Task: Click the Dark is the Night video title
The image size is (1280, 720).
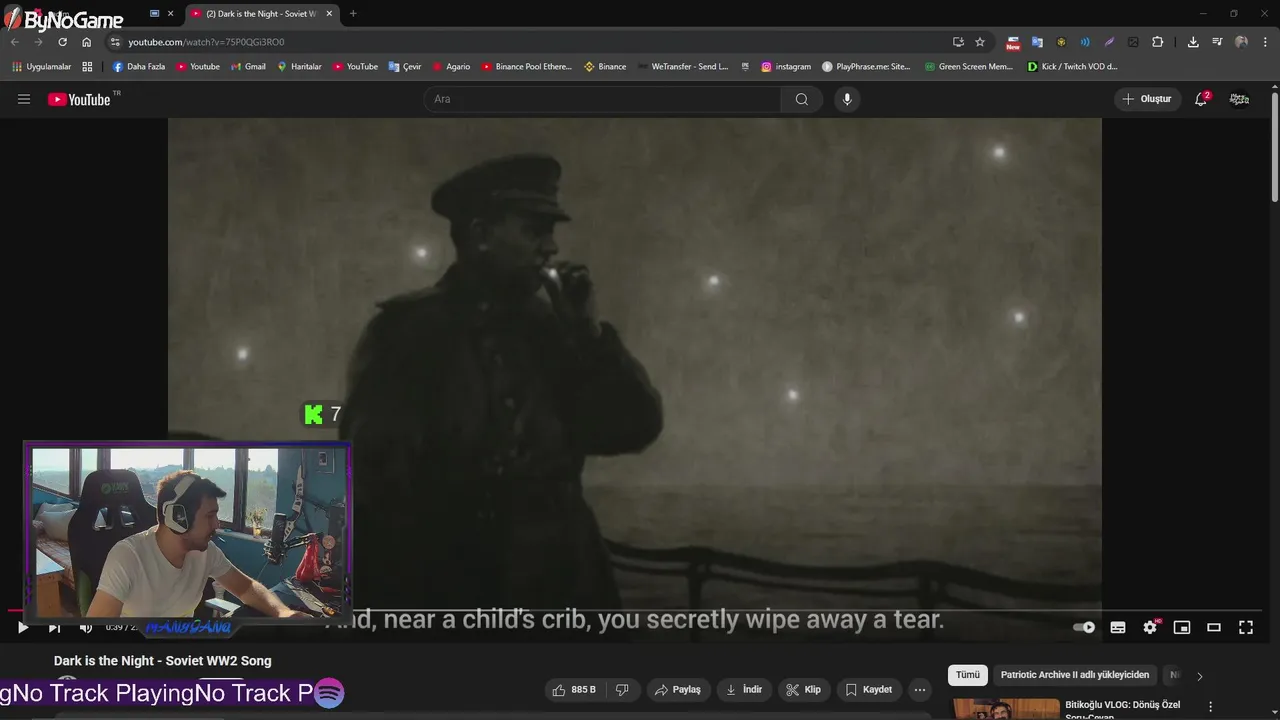Action: (162, 661)
